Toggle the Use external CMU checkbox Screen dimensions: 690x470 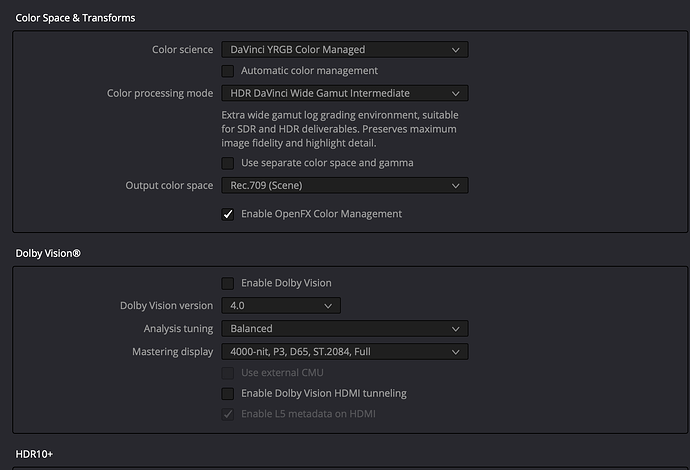(228, 373)
